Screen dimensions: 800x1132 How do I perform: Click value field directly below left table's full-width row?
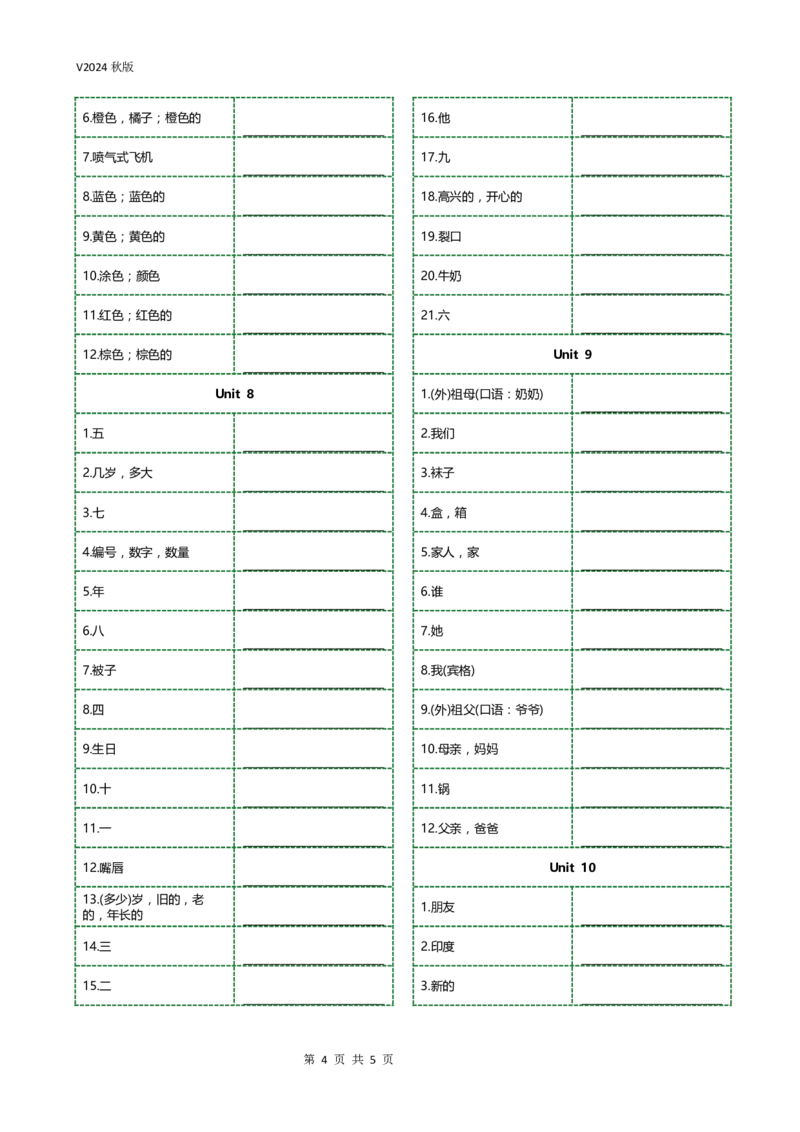click(x=312, y=433)
